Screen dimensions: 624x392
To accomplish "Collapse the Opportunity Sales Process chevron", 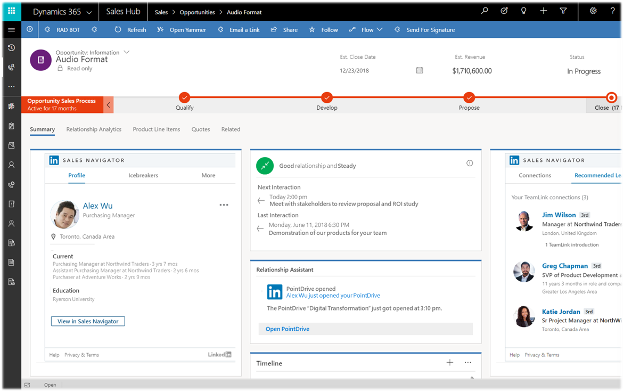I will click(108, 105).
